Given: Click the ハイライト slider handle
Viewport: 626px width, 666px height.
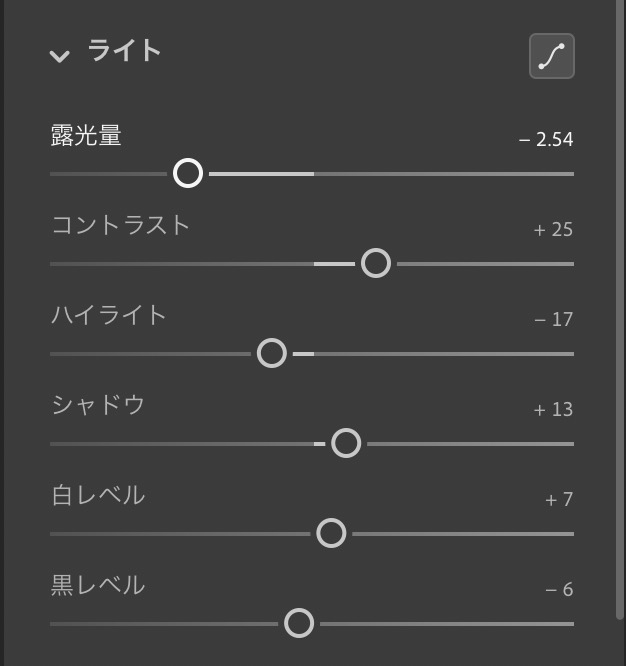Looking at the screenshot, I should tap(272, 353).
